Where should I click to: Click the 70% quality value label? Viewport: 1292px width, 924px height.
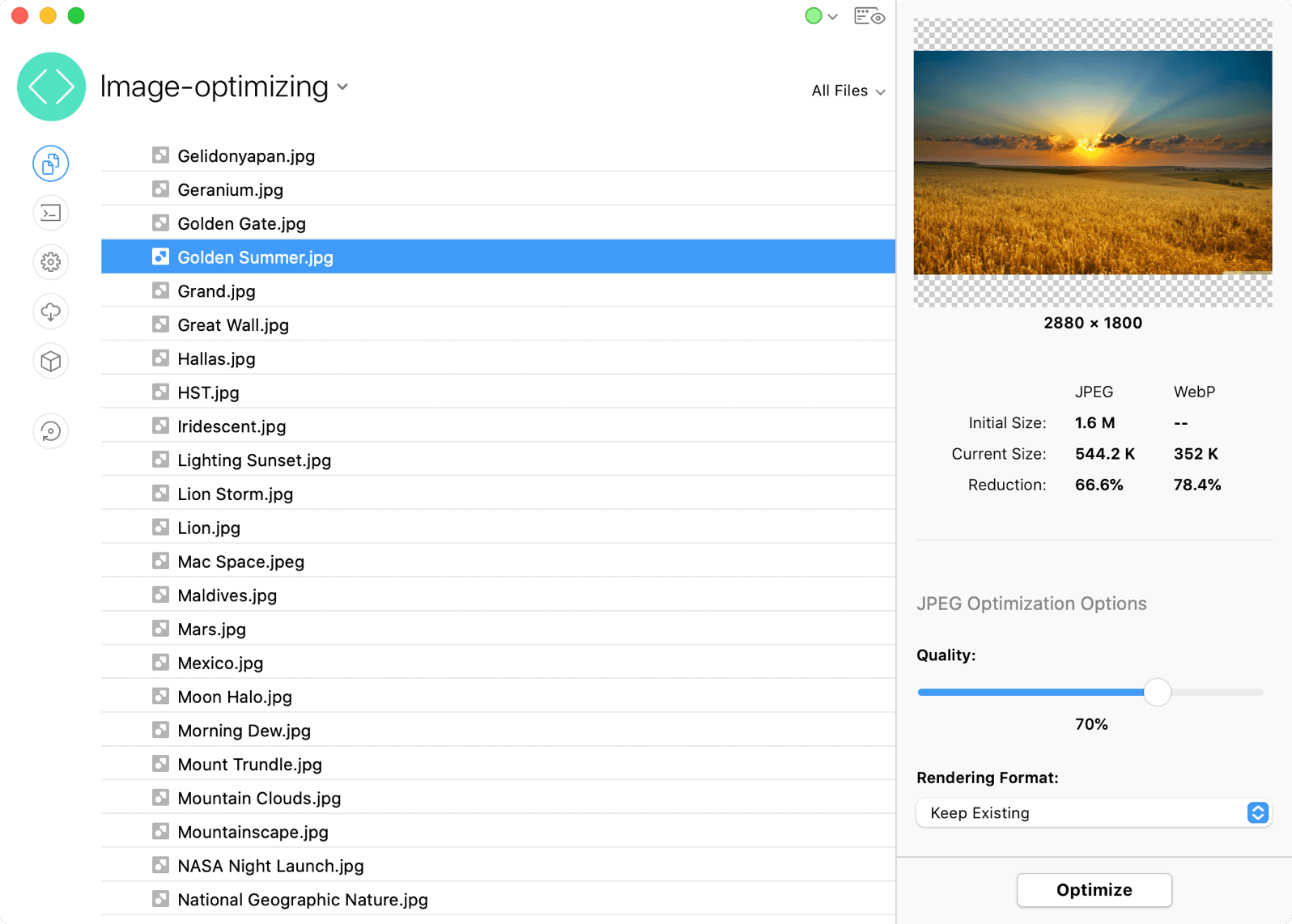(1091, 724)
